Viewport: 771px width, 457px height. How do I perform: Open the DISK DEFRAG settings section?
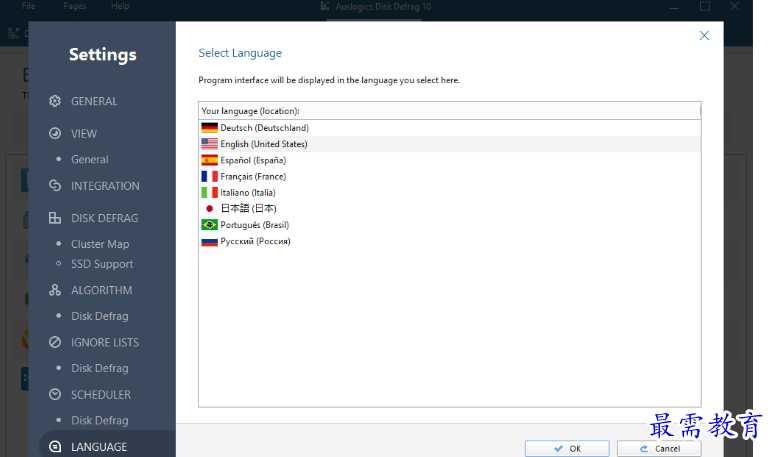[x=105, y=218]
